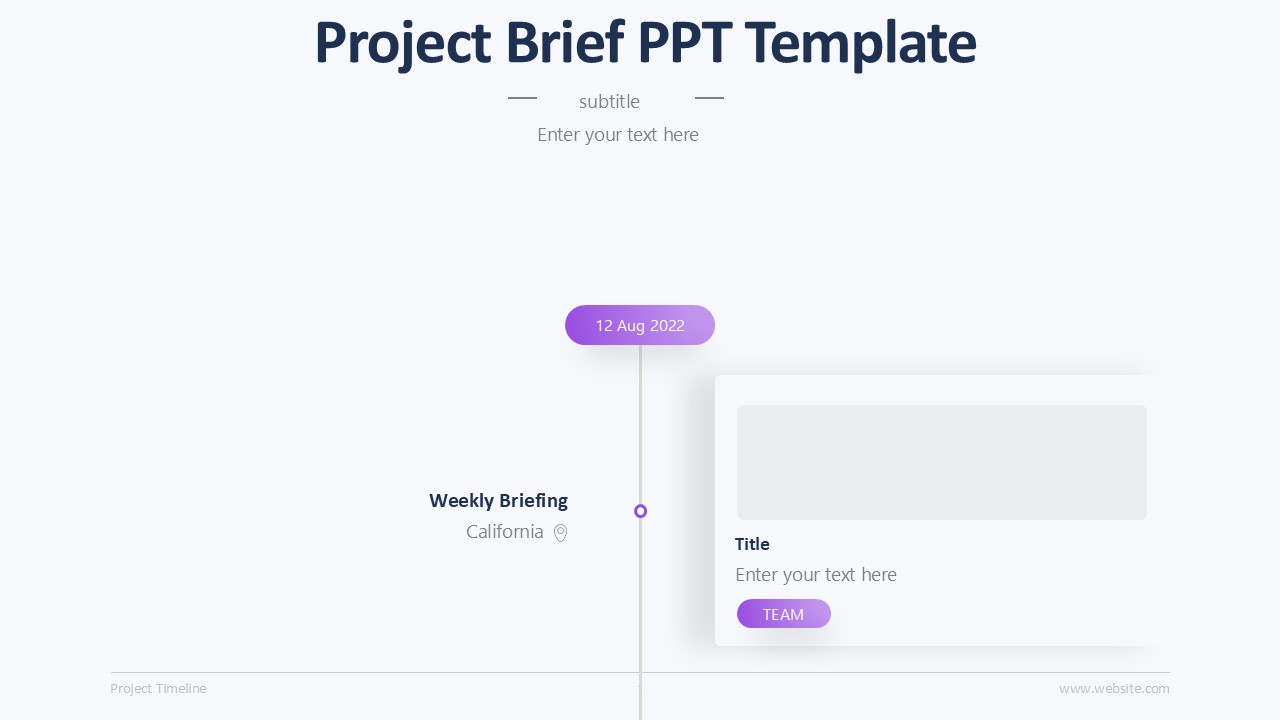1280x720 pixels.
Task: Click the short dash left of subtitle
Action: (x=522, y=98)
